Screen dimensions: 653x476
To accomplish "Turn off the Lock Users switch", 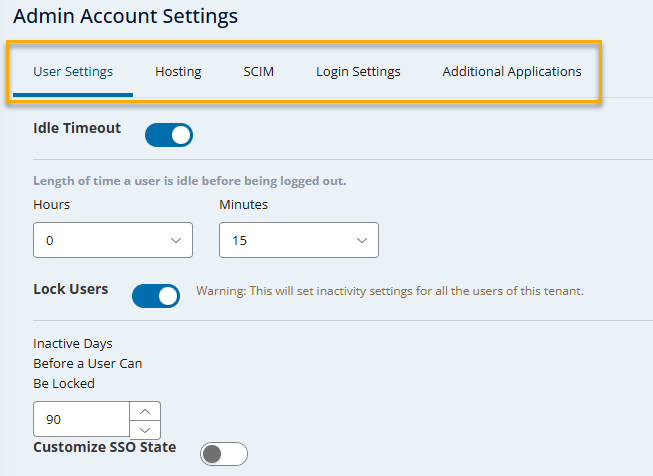I will click(x=156, y=295).
